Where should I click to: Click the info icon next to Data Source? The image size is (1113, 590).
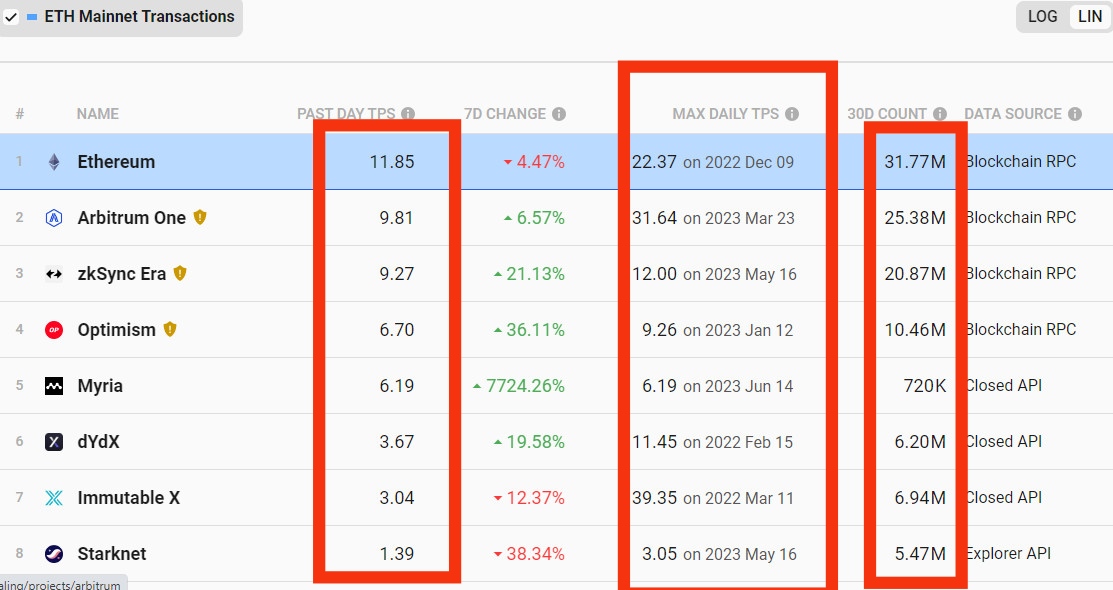tap(1075, 114)
